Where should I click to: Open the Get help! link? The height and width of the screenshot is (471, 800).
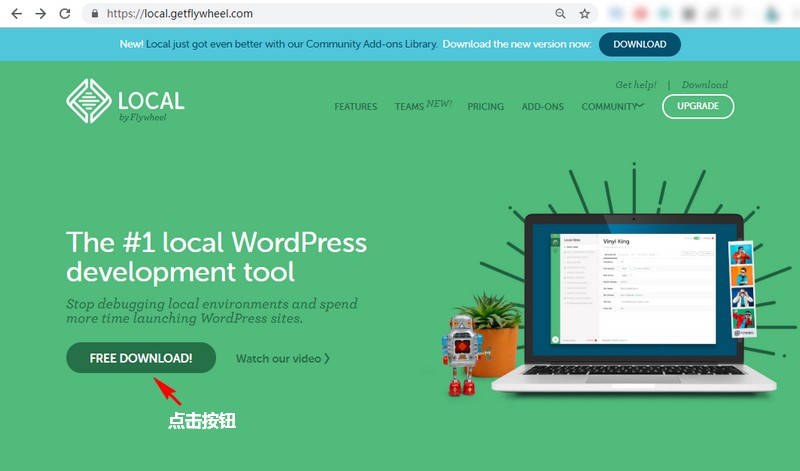[636, 85]
